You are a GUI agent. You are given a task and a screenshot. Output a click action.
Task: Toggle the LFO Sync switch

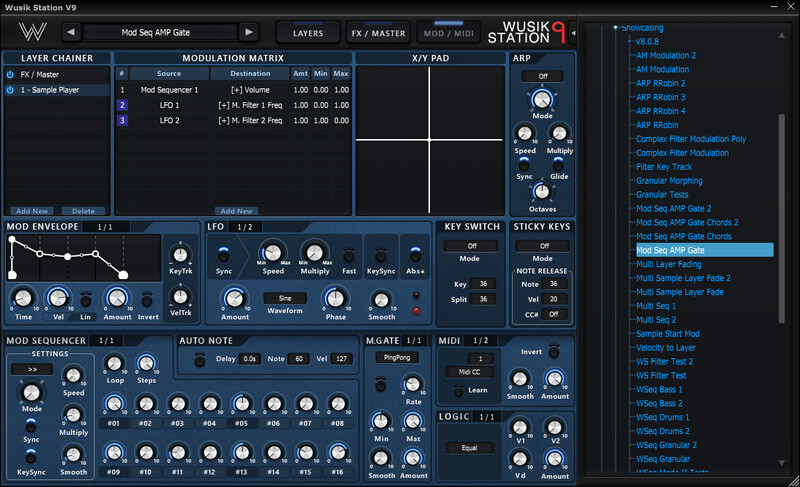click(223, 254)
